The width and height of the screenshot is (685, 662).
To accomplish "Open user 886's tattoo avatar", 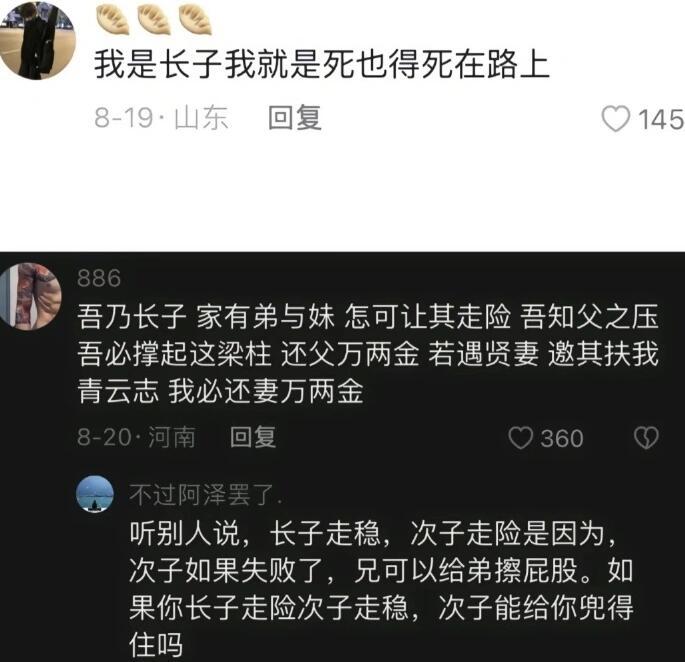I will point(30,296).
